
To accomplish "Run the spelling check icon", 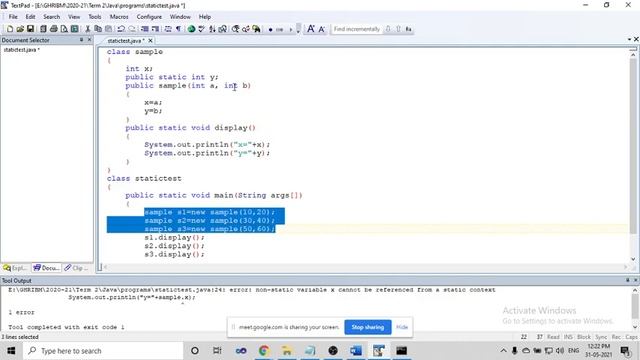I will click(202, 29).
